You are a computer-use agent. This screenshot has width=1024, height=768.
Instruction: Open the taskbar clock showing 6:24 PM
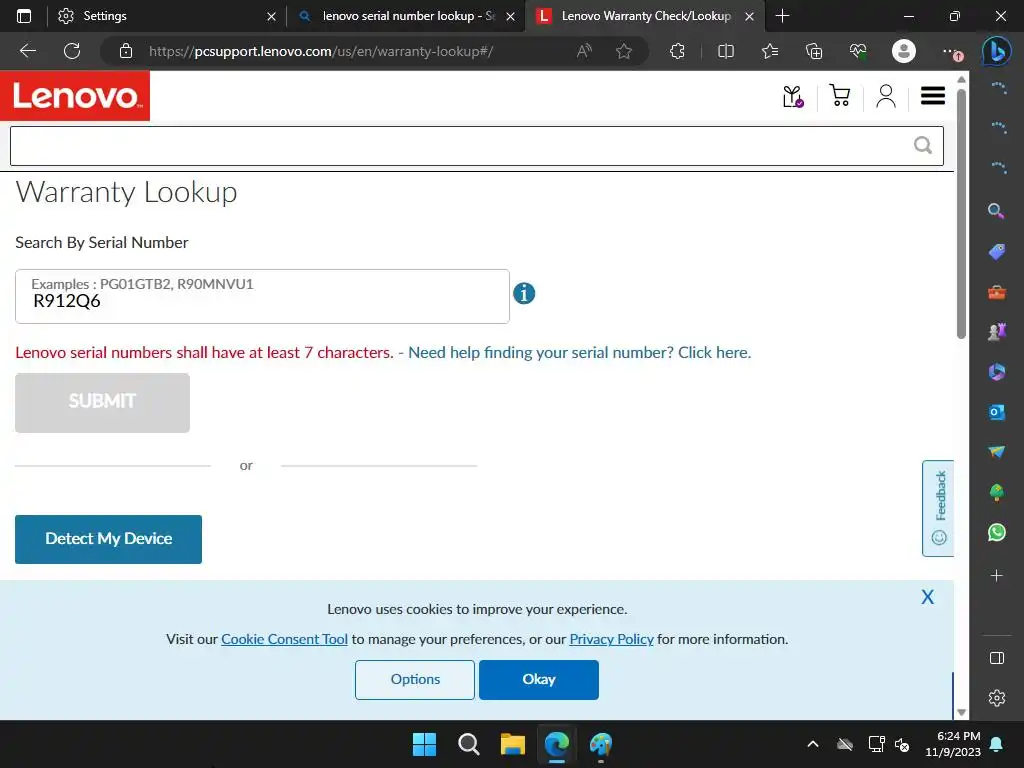953,744
